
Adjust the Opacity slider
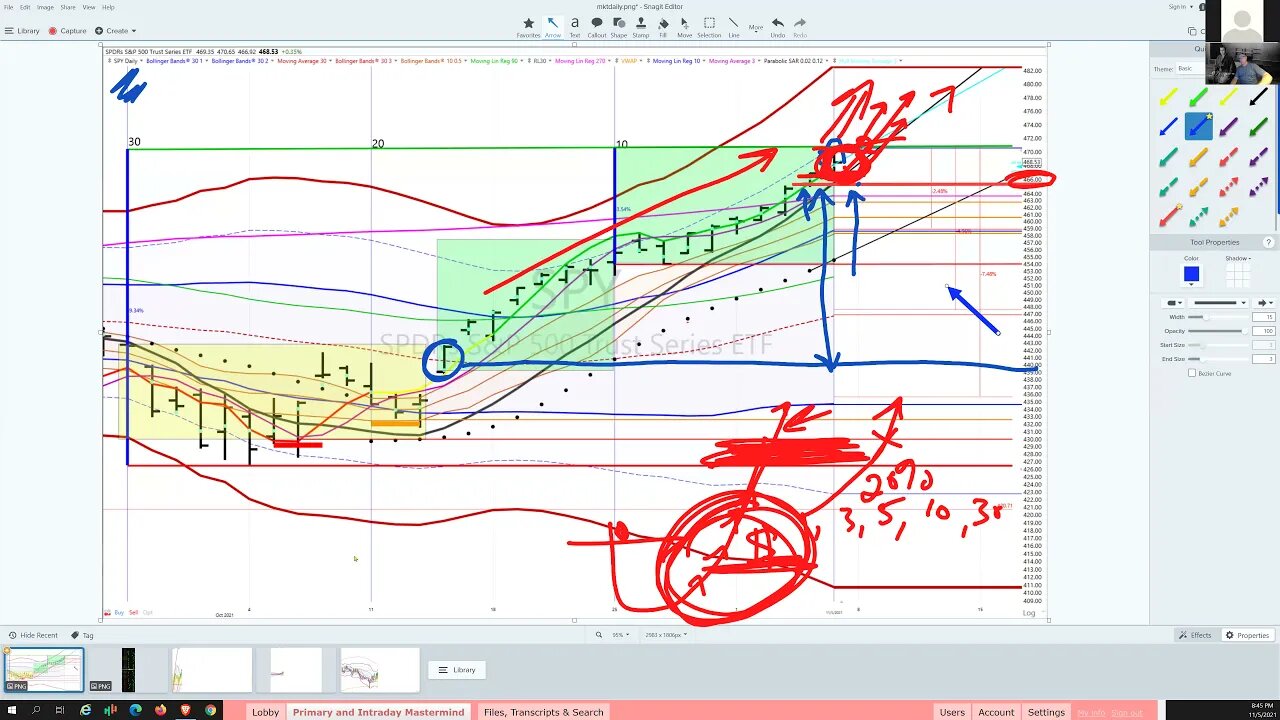pos(1220,331)
